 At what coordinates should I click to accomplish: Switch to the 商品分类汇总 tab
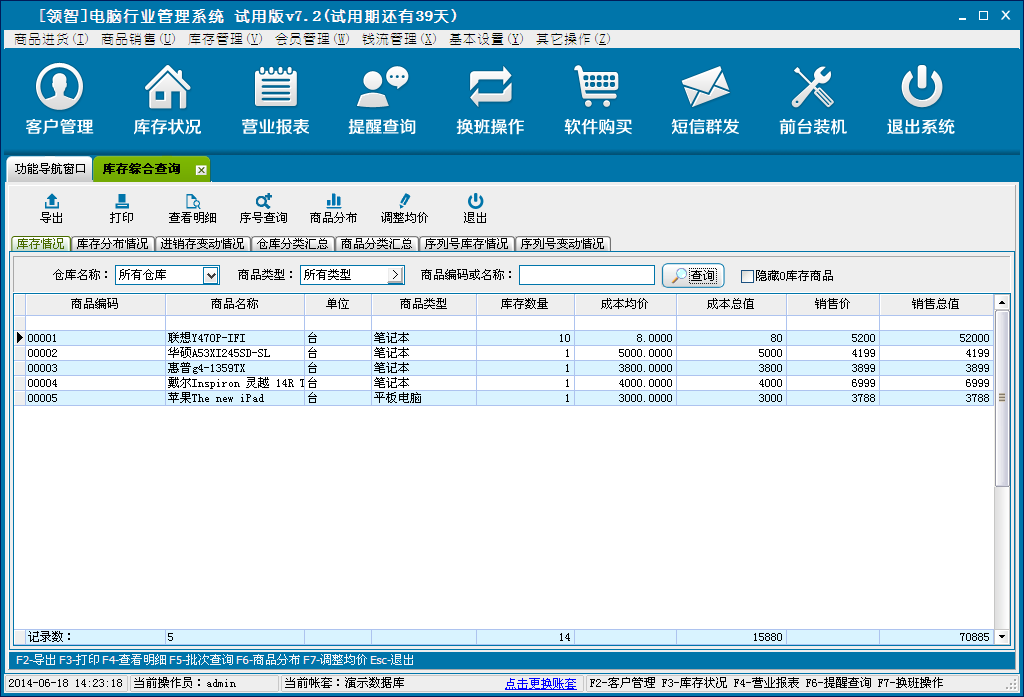pos(376,244)
